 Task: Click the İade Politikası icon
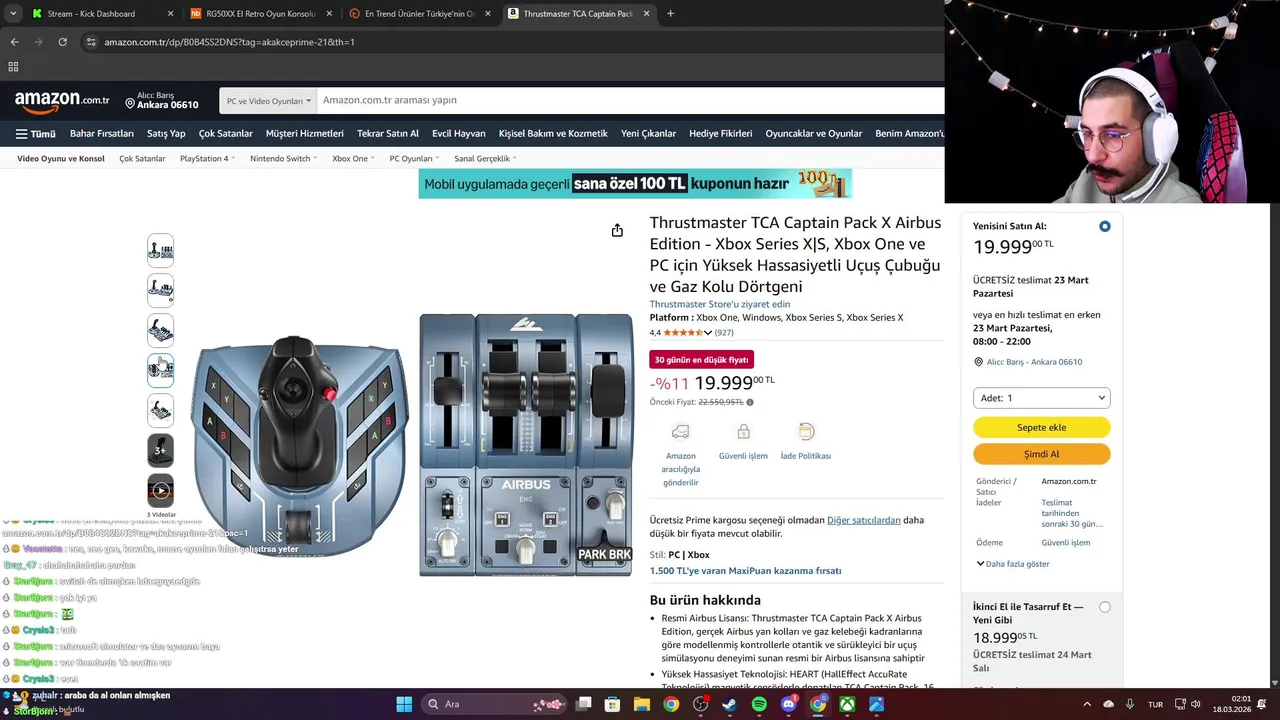(x=806, y=432)
